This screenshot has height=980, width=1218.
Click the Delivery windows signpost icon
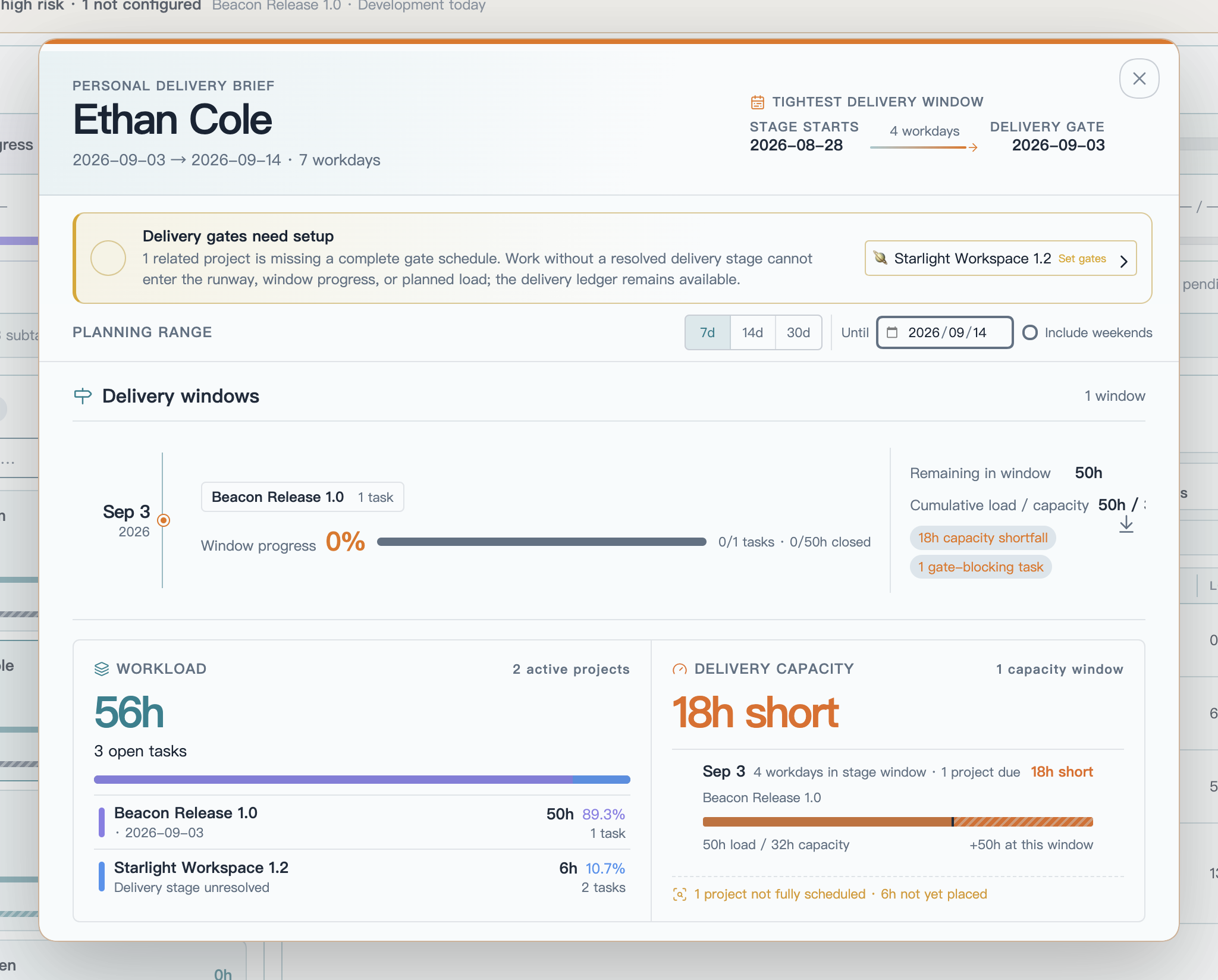[83, 396]
